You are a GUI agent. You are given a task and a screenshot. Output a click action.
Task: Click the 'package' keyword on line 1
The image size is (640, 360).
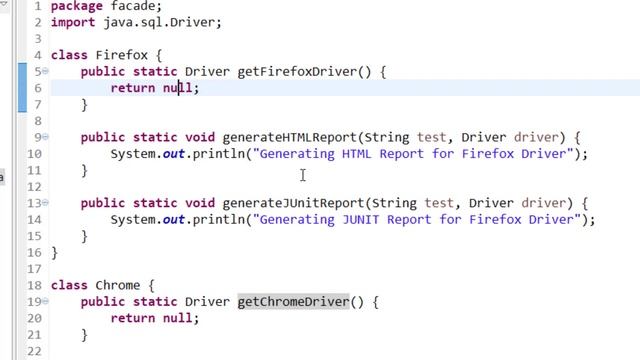coord(77,6)
